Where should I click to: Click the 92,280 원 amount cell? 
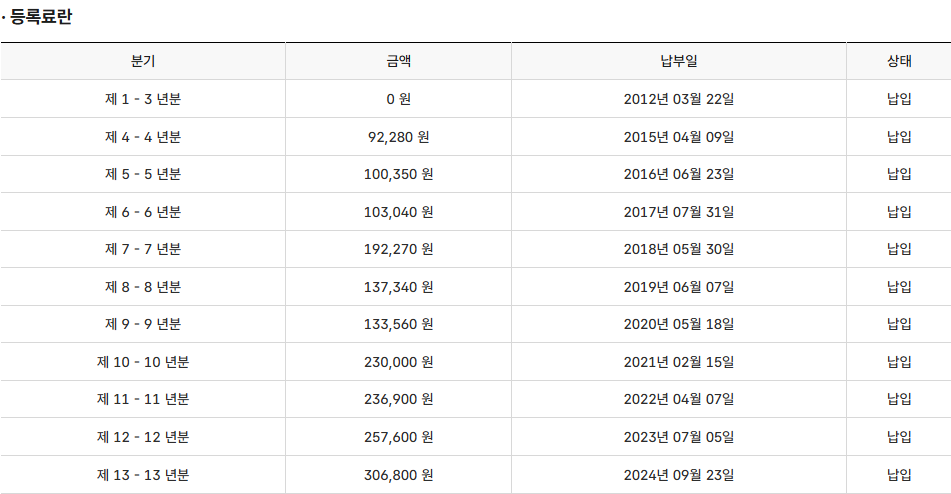tap(398, 137)
